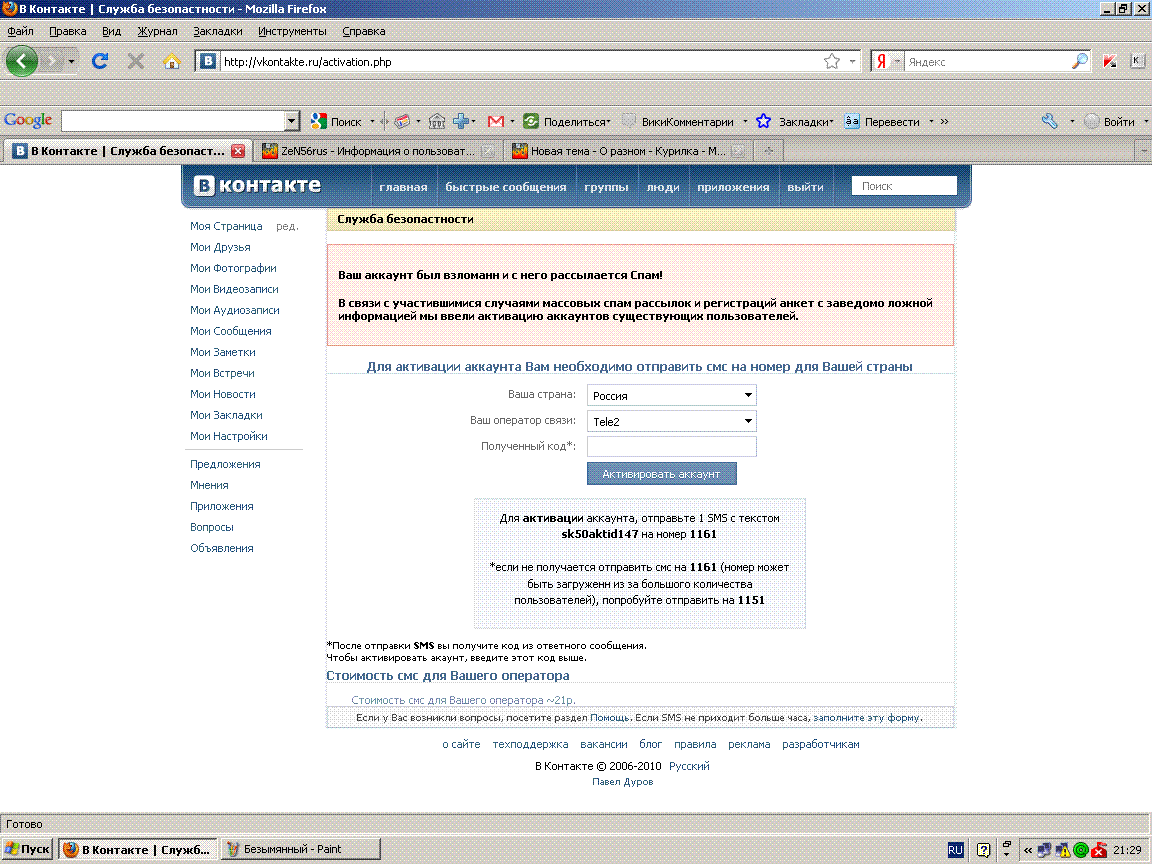This screenshot has width=1152, height=864.
Task: Click the Google toolbar bank building icon
Action: 437,122
